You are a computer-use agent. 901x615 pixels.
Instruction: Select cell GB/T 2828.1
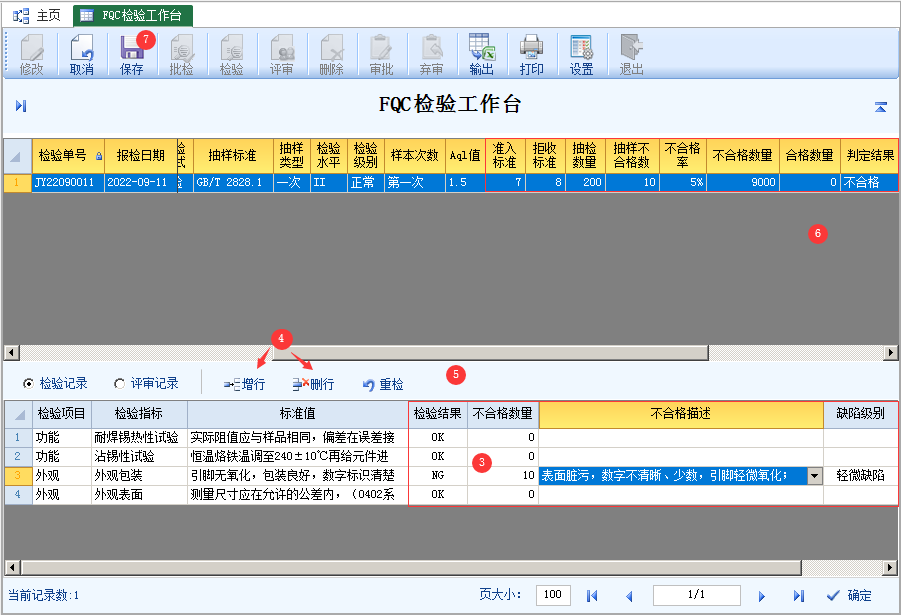click(233, 183)
